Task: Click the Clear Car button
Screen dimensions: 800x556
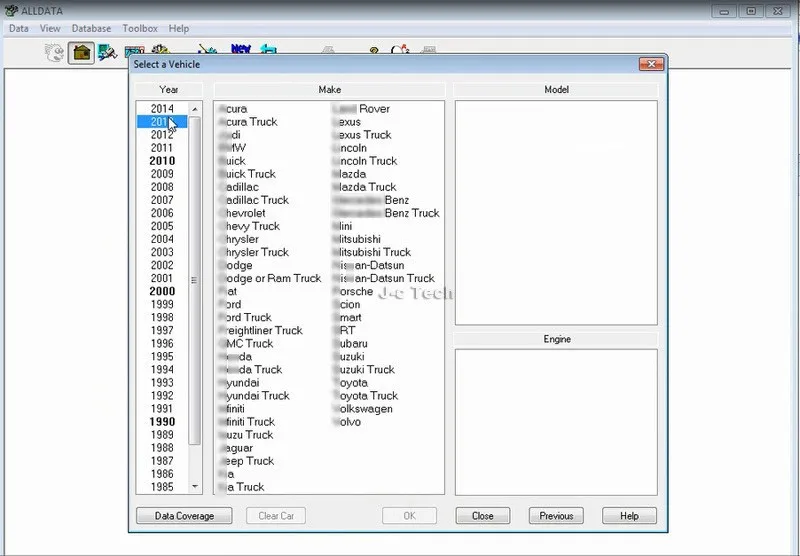Action: (x=276, y=516)
